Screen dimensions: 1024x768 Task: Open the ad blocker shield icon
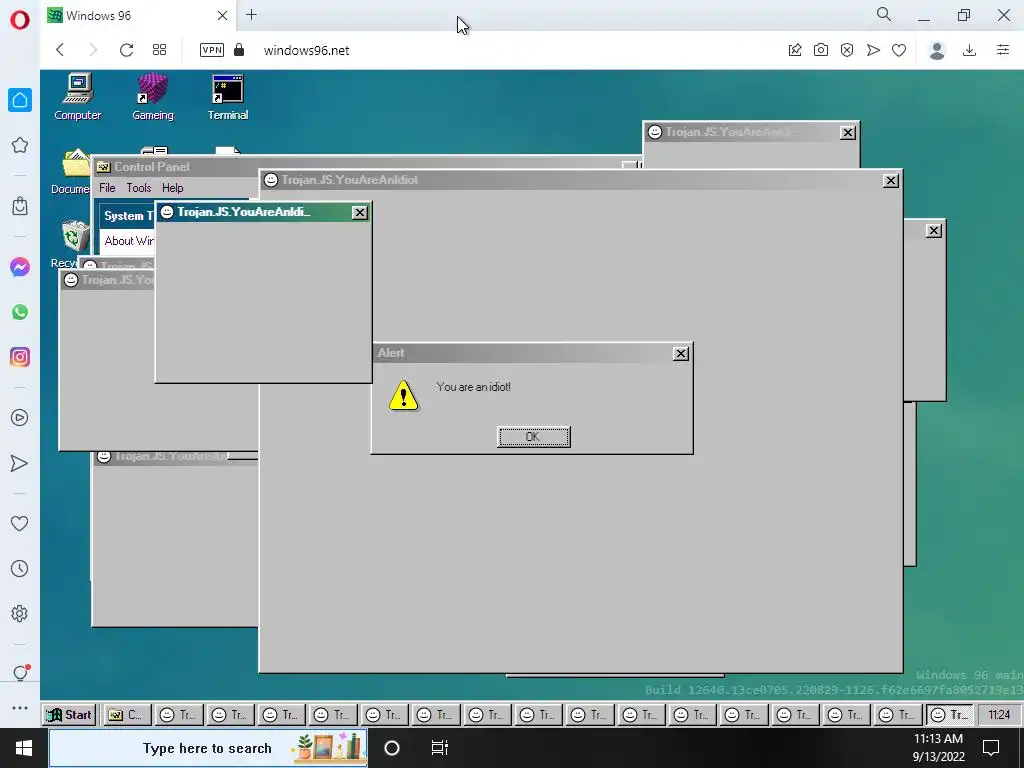[847, 50]
